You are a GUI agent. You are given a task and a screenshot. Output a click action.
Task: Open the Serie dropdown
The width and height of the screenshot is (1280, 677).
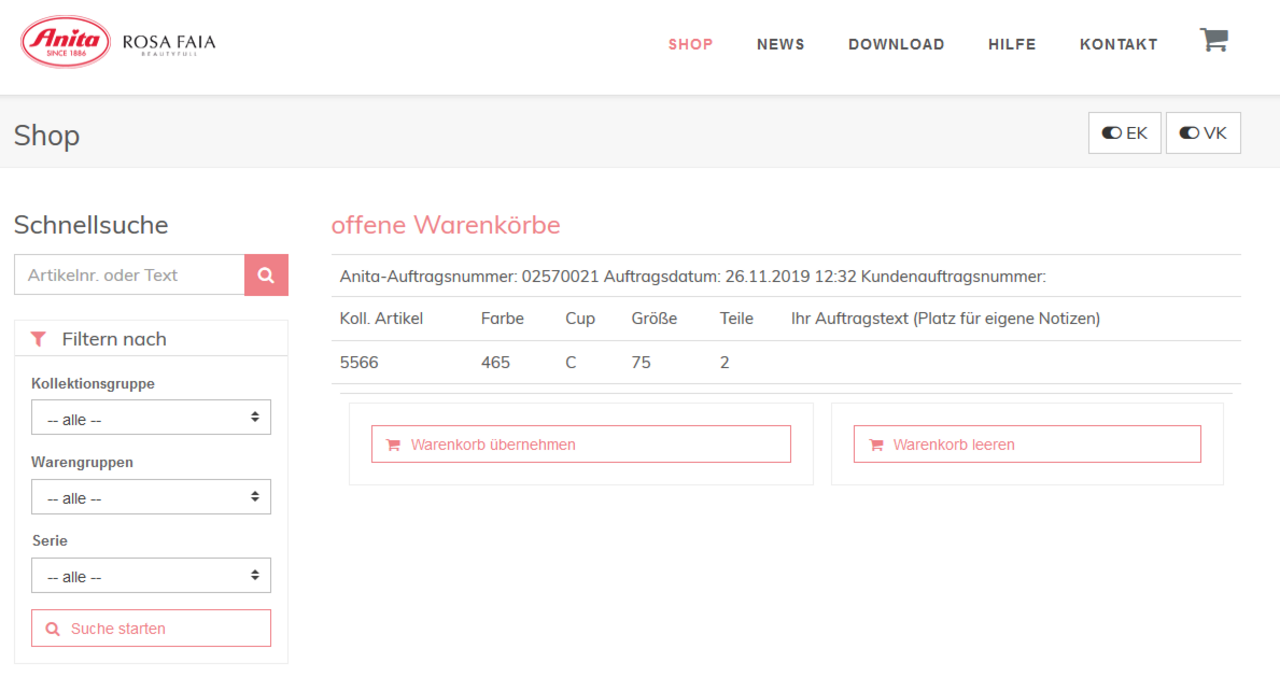pos(151,576)
